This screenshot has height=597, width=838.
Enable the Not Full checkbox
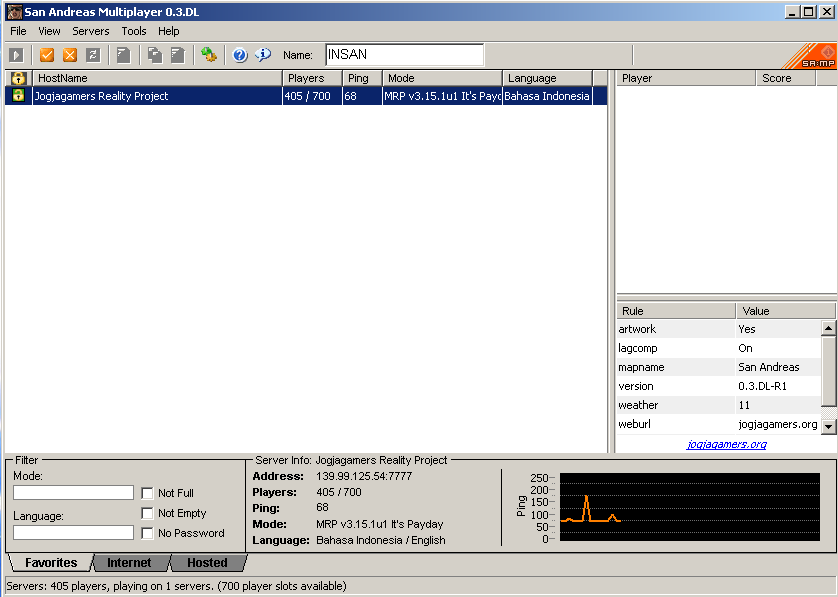[x=148, y=493]
